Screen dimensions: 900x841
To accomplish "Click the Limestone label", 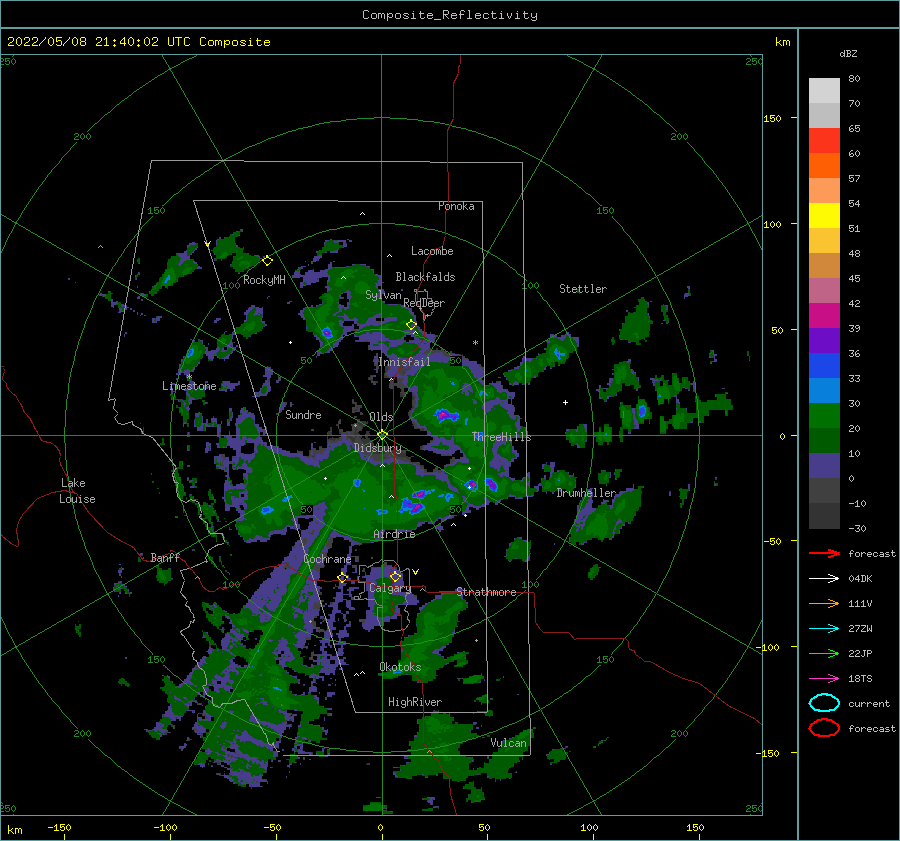I will coord(189,386).
